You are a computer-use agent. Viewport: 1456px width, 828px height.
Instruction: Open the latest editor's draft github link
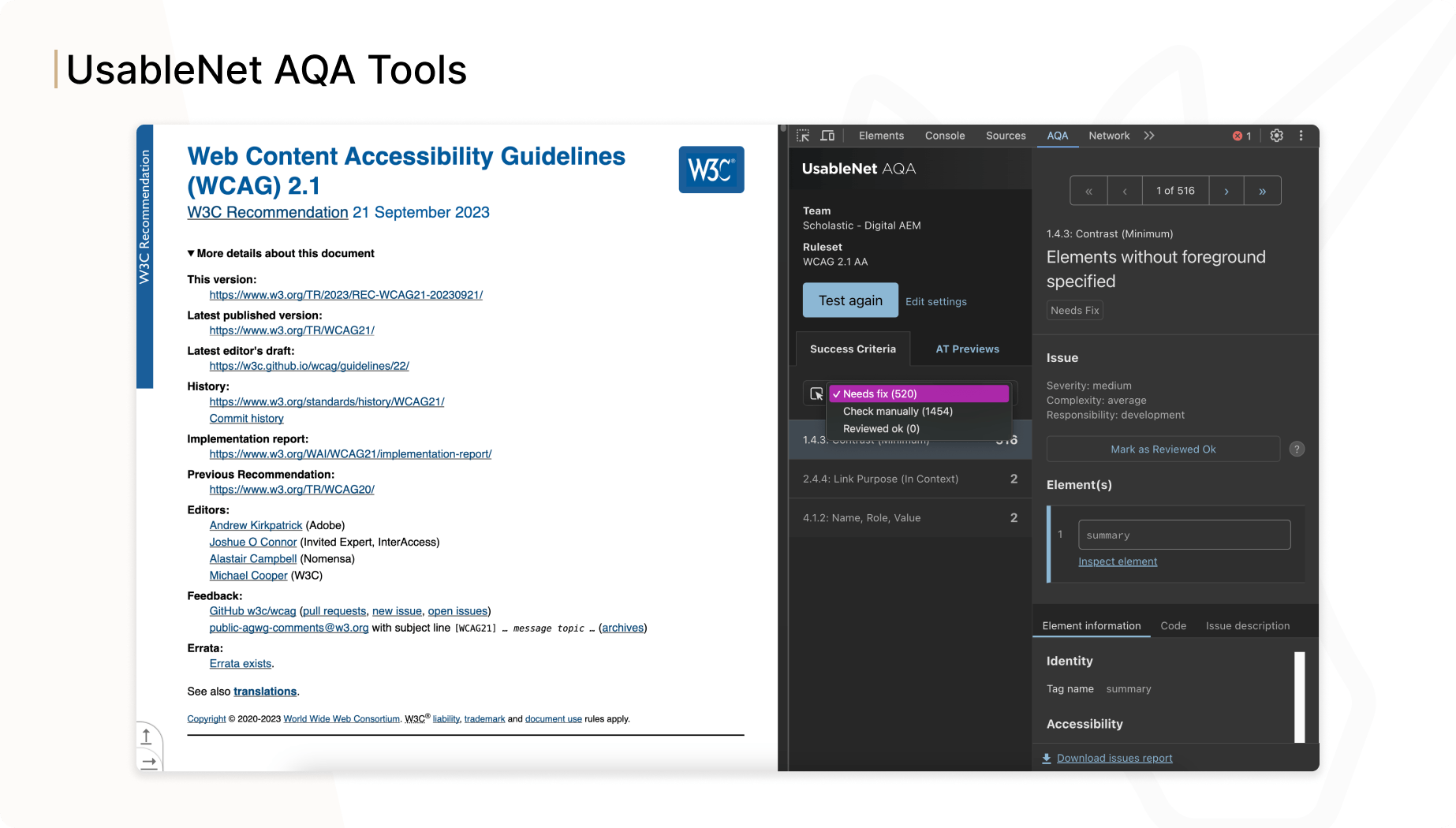pyautogui.click(x=309, y=366)
